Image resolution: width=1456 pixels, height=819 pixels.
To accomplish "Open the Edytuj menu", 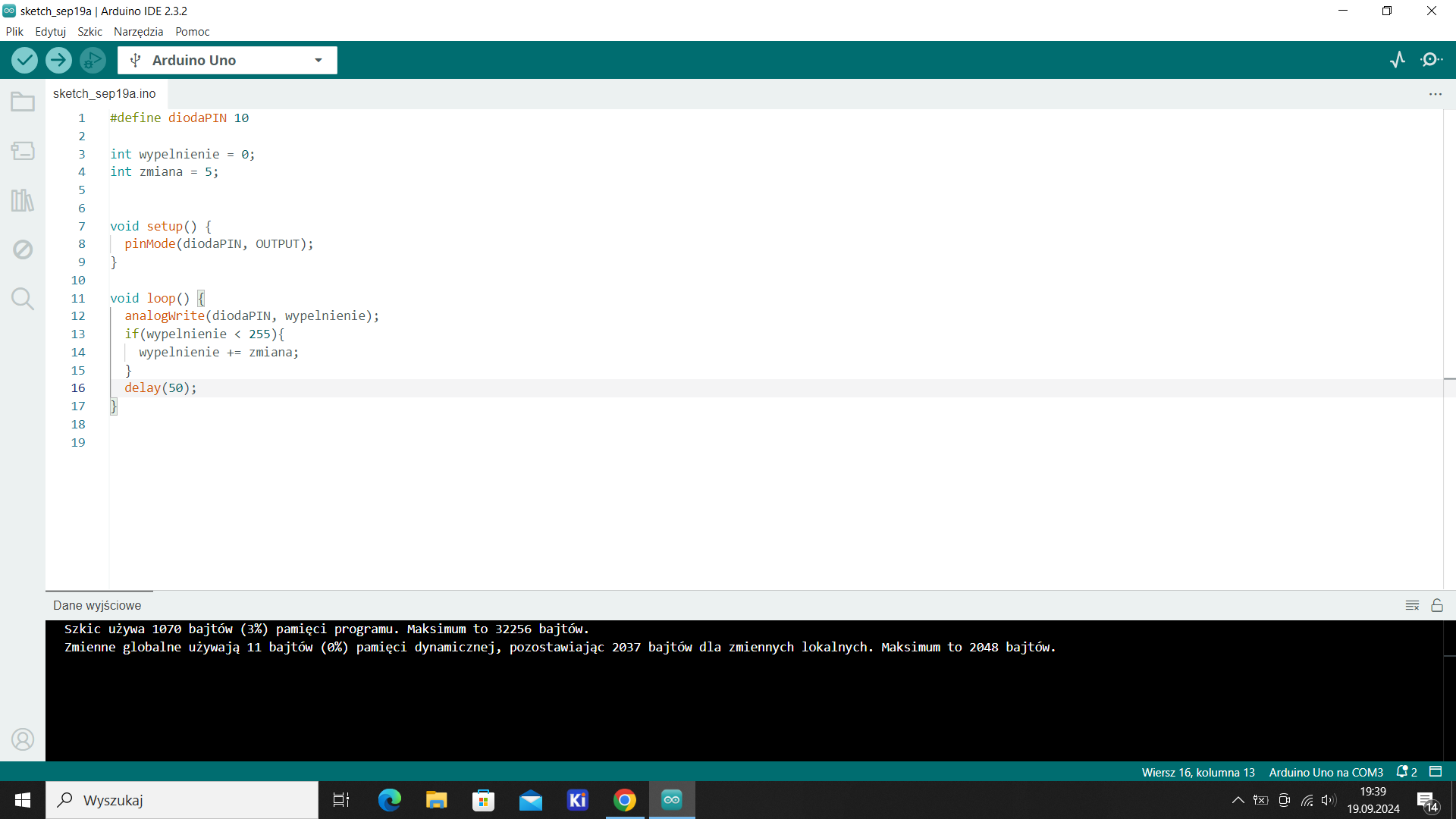I will tap(50, 32).
